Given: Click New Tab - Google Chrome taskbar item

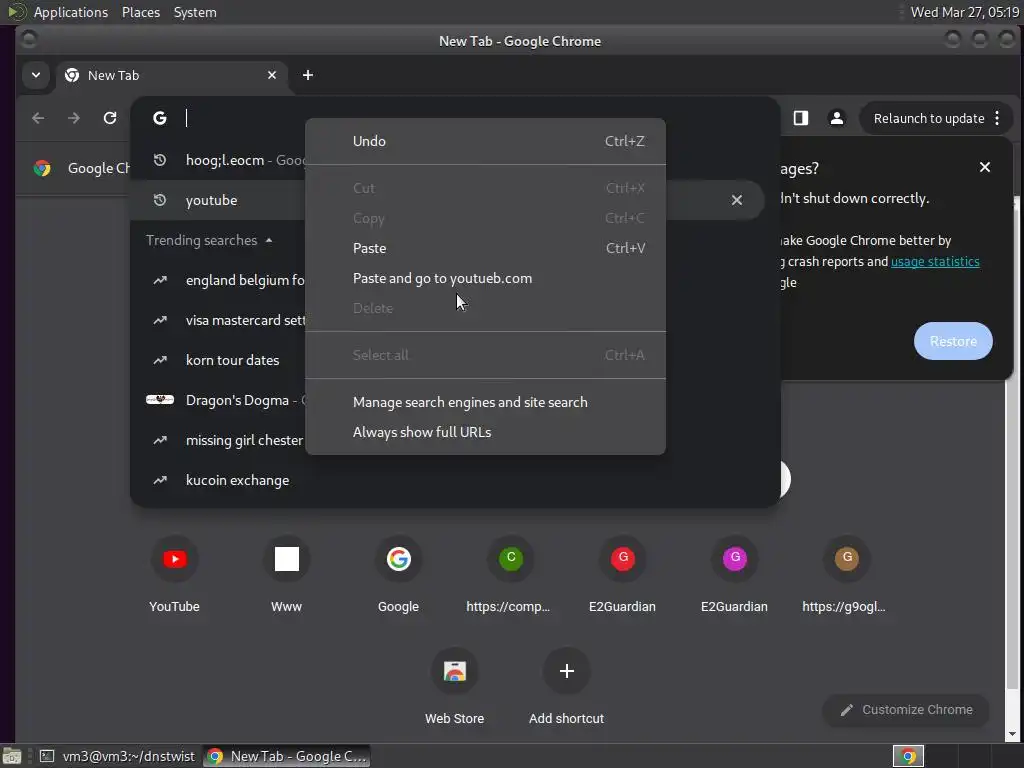Looking at the screenshot, I should click(287, 756).
